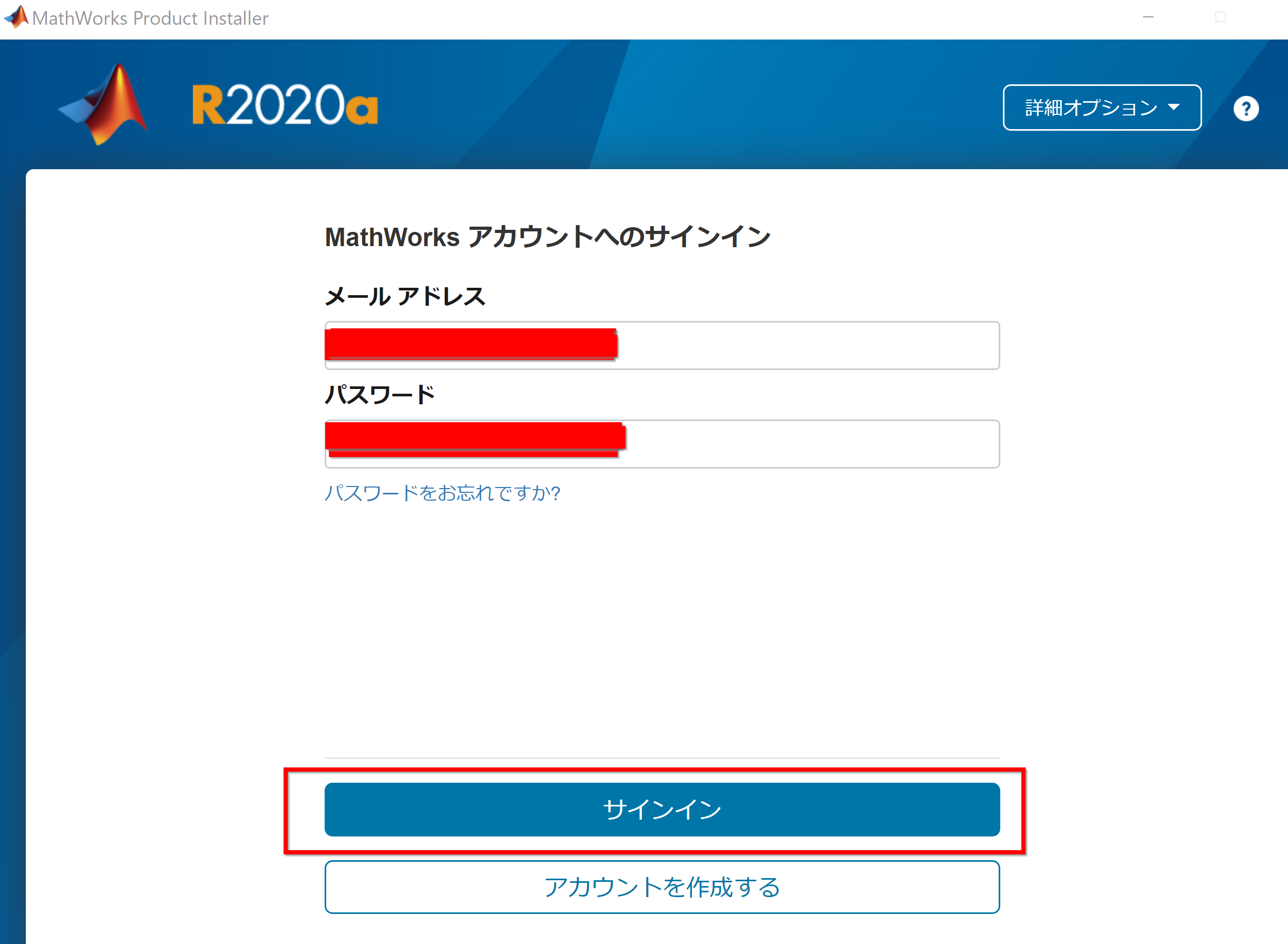
Task: Click the アカウントを作成する button
Action: click(x=662, y=887)
